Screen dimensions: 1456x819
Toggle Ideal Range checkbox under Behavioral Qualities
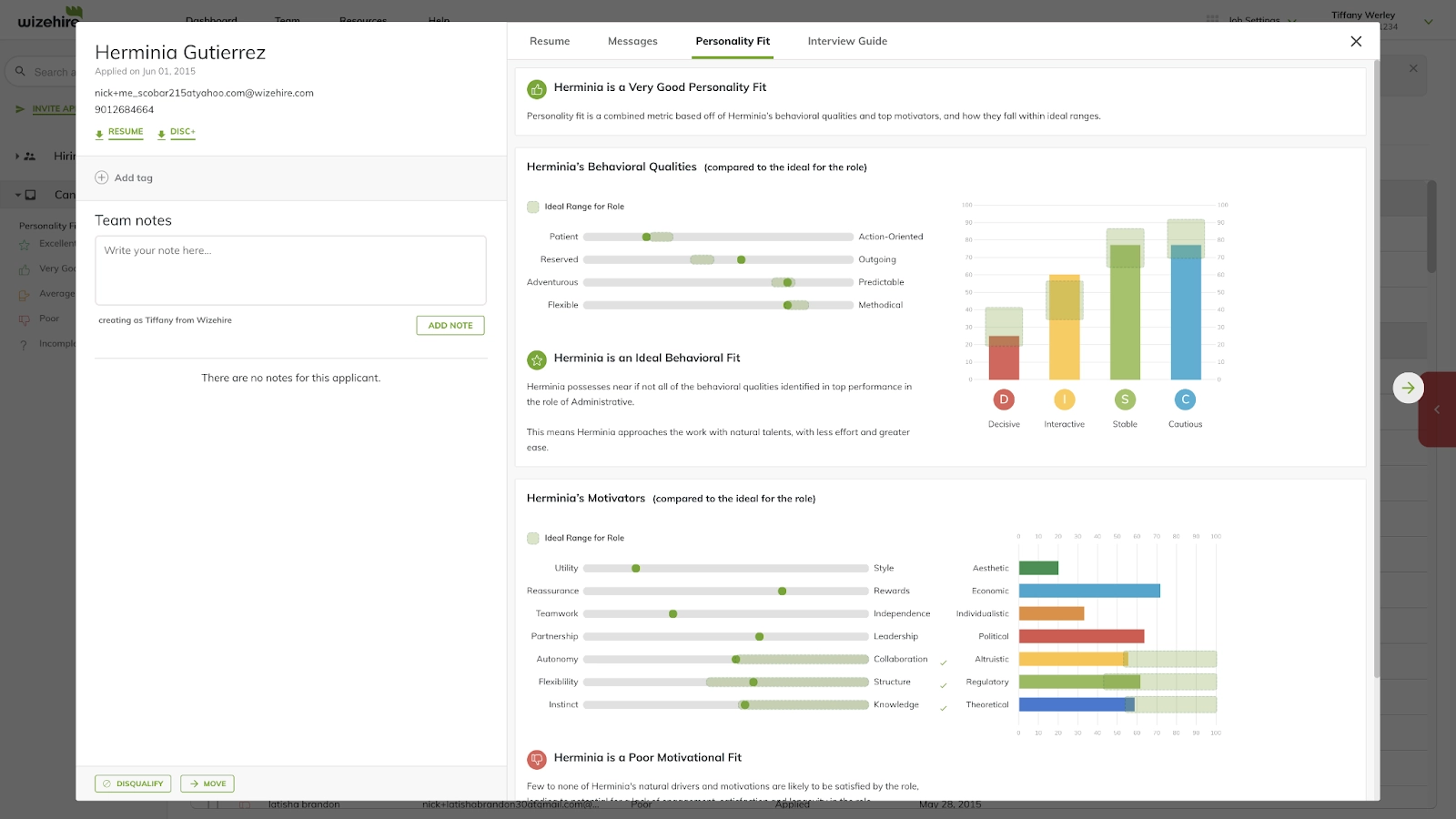[x=533, y=207]
